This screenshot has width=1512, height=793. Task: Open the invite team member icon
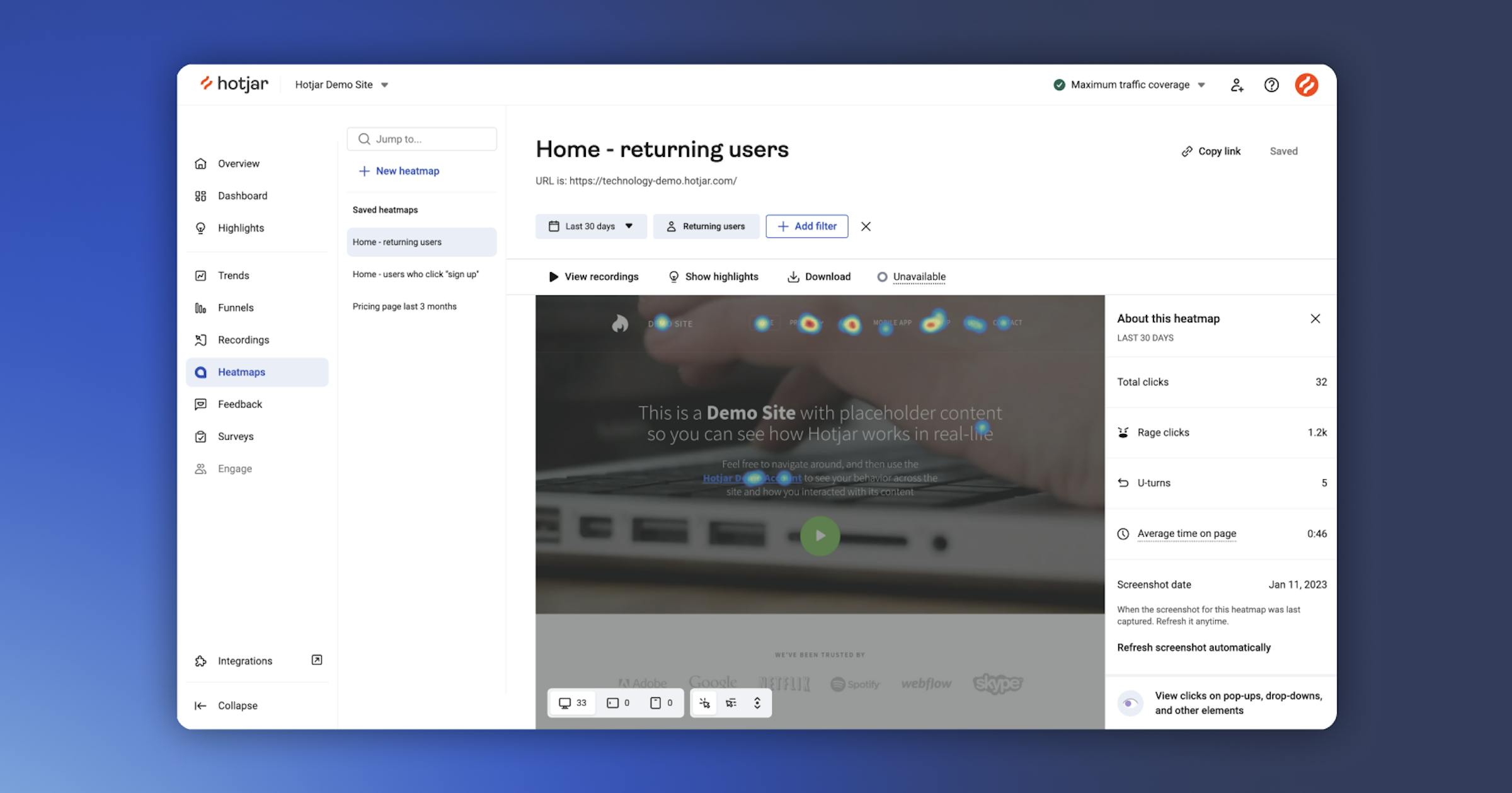(x=1237, y=85)
